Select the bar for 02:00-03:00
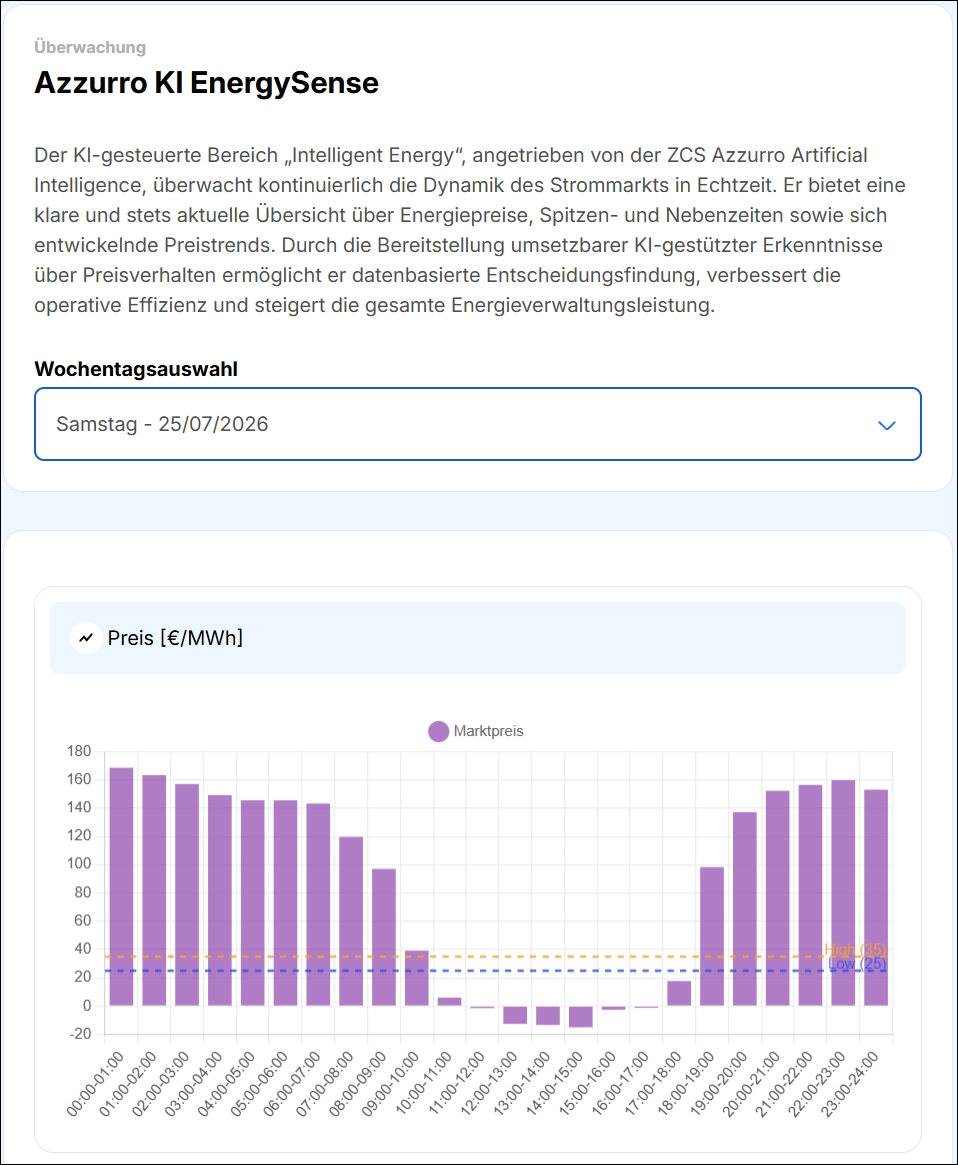958x1165 pixels. click(187, 895)
